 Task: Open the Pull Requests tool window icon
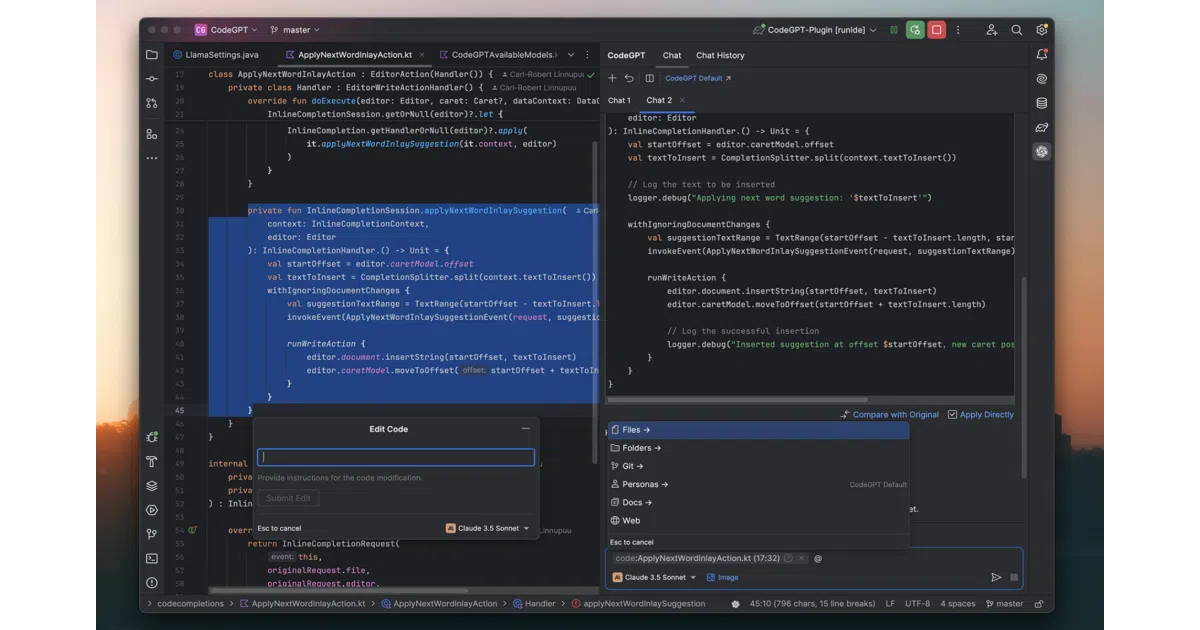click(152, 103)
